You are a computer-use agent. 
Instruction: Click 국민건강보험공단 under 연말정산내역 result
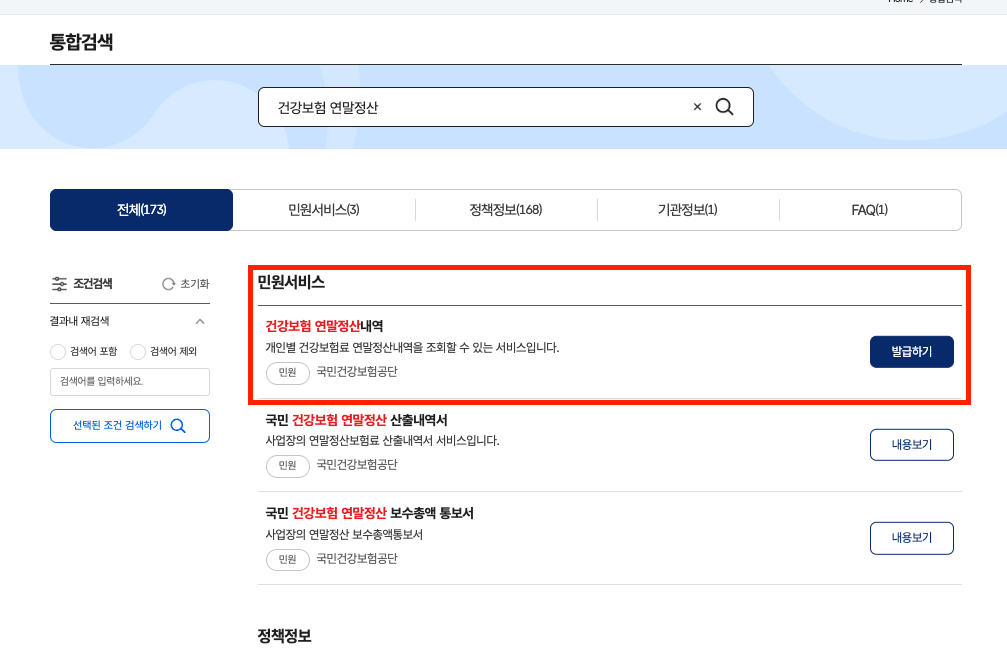357,371
